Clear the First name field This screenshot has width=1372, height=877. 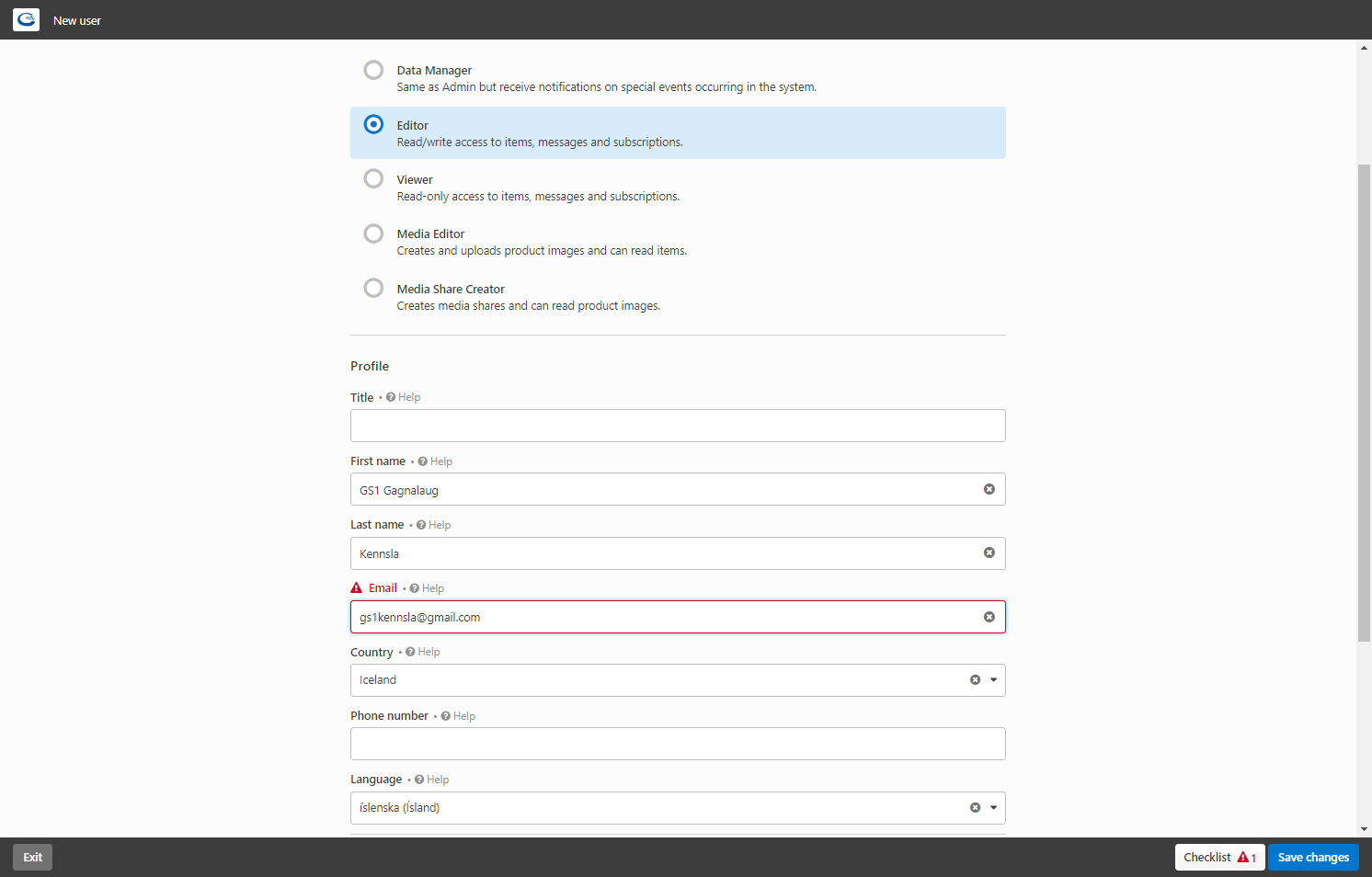coord(989,489)
